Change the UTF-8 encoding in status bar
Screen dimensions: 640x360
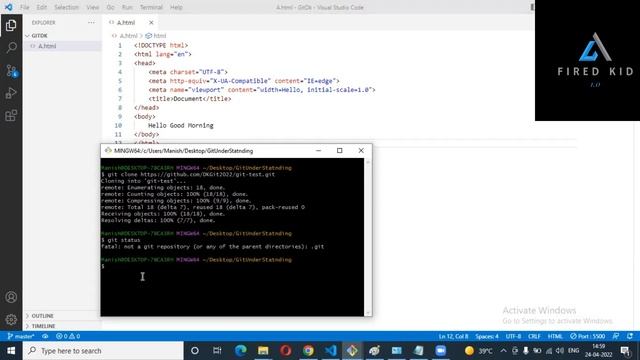coord(513,336)
